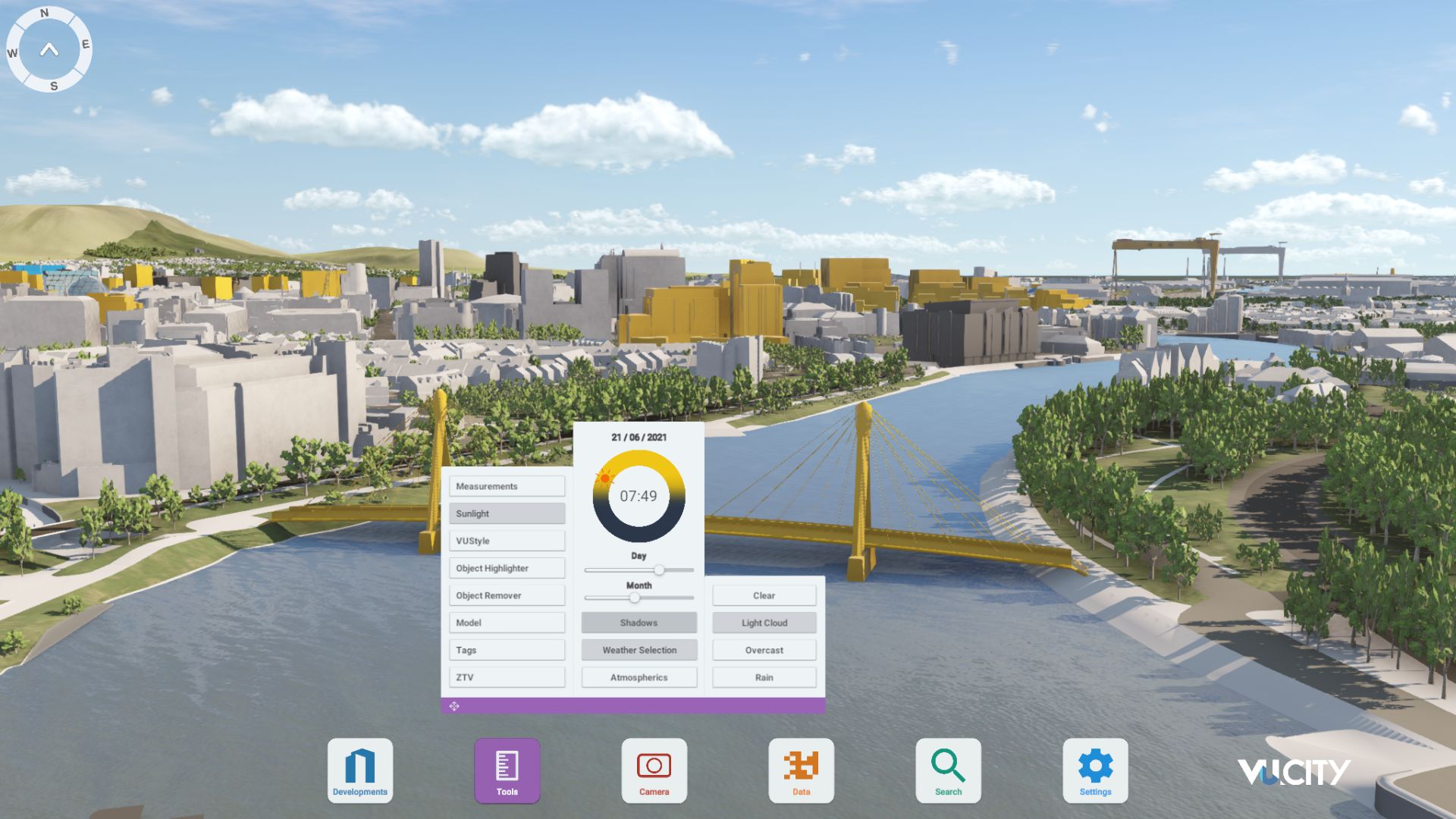The height and width of the screenshot is (819, 1456).
Task: Open the Search tool
Action: click(x=948, y=770)
